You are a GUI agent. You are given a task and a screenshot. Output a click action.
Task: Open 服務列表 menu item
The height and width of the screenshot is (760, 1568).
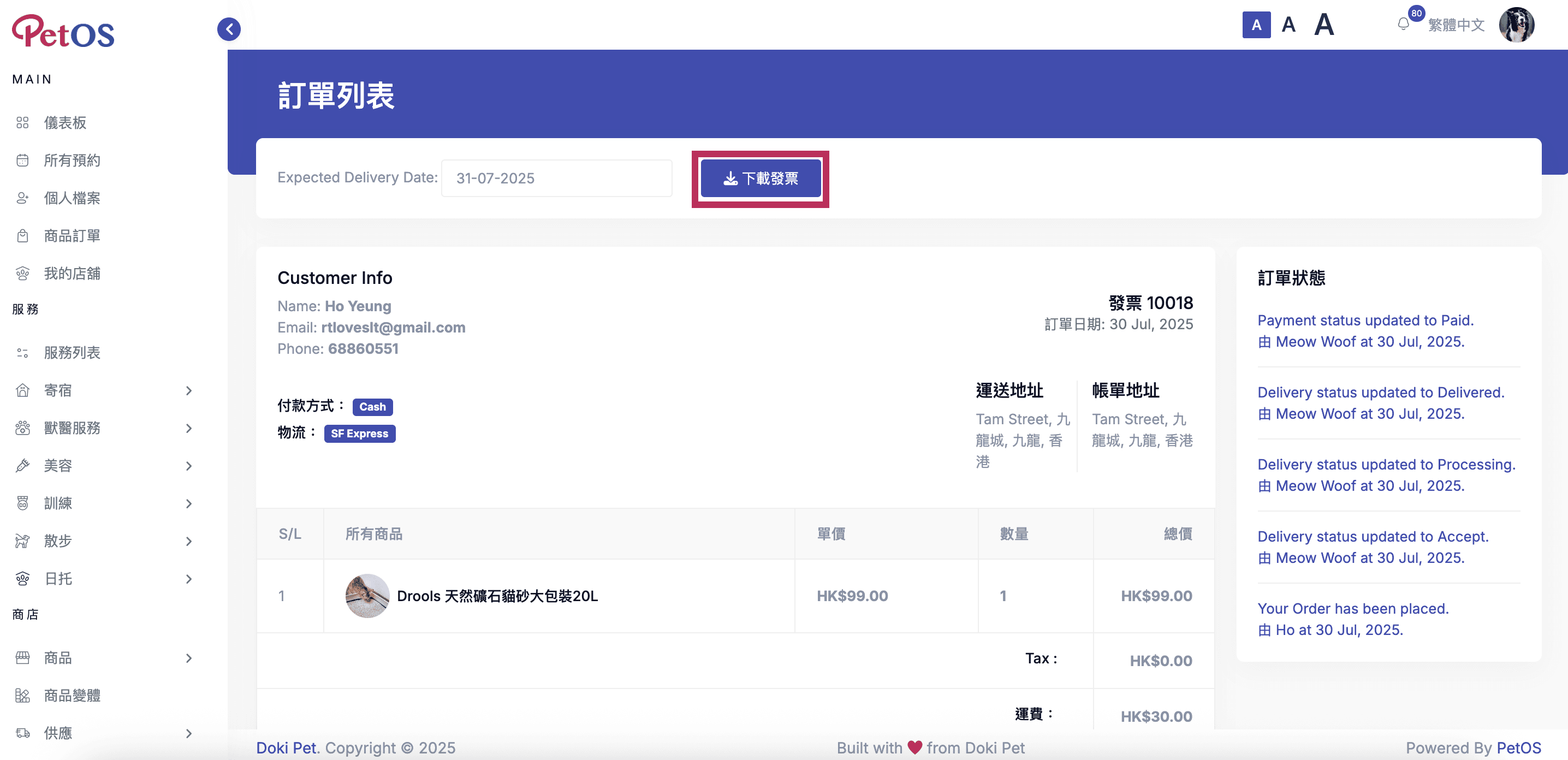click(x=72, y=353)
